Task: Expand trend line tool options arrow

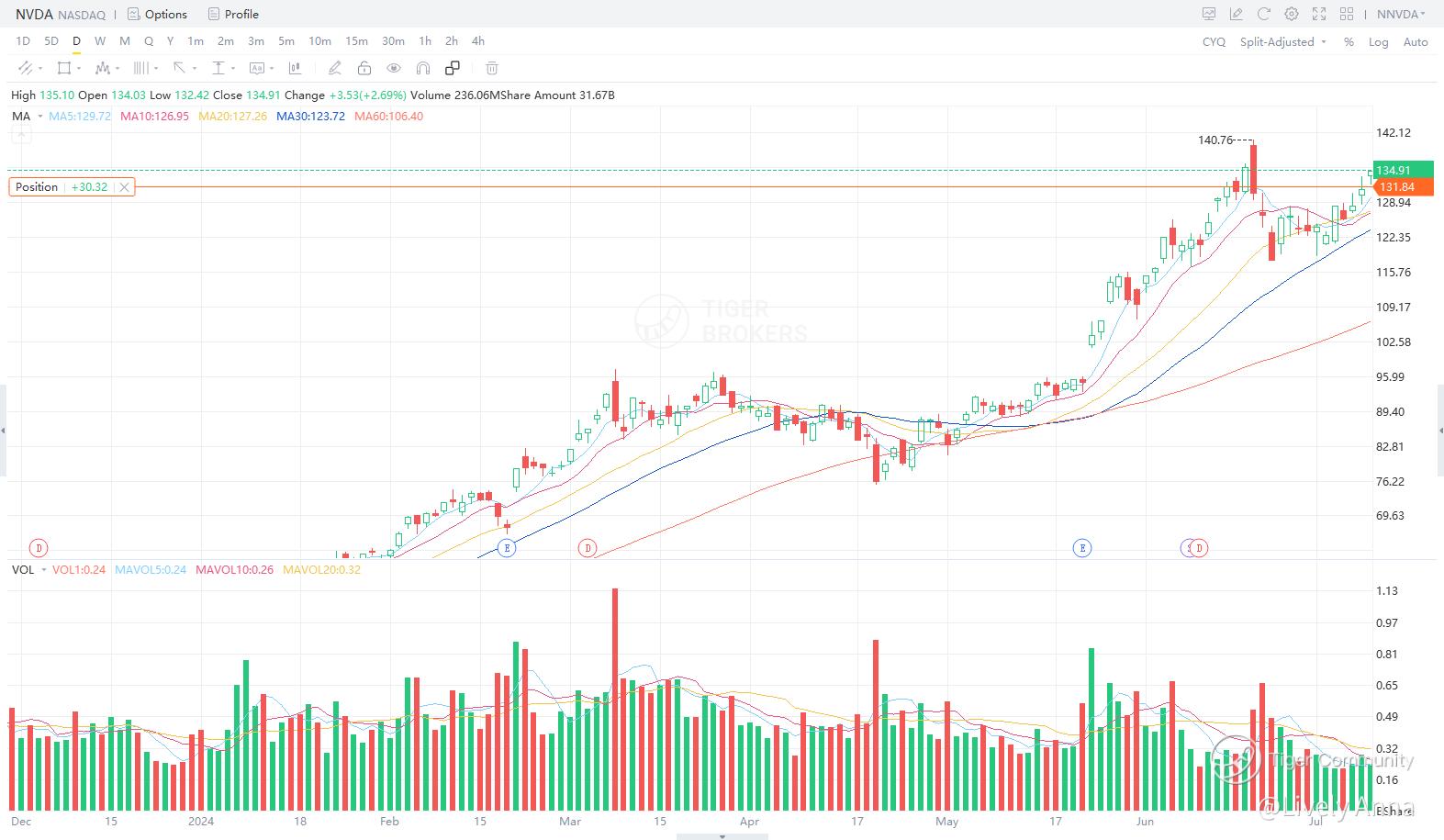Action: coord(39,68)
